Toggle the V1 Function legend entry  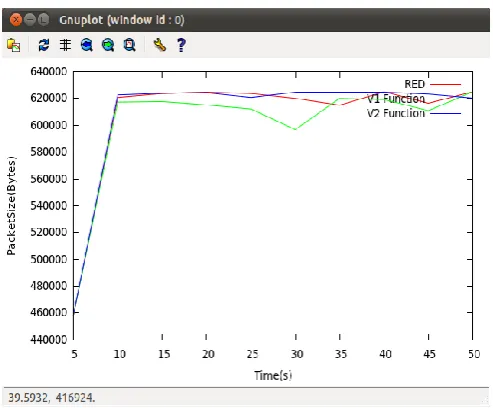(396, 99)
